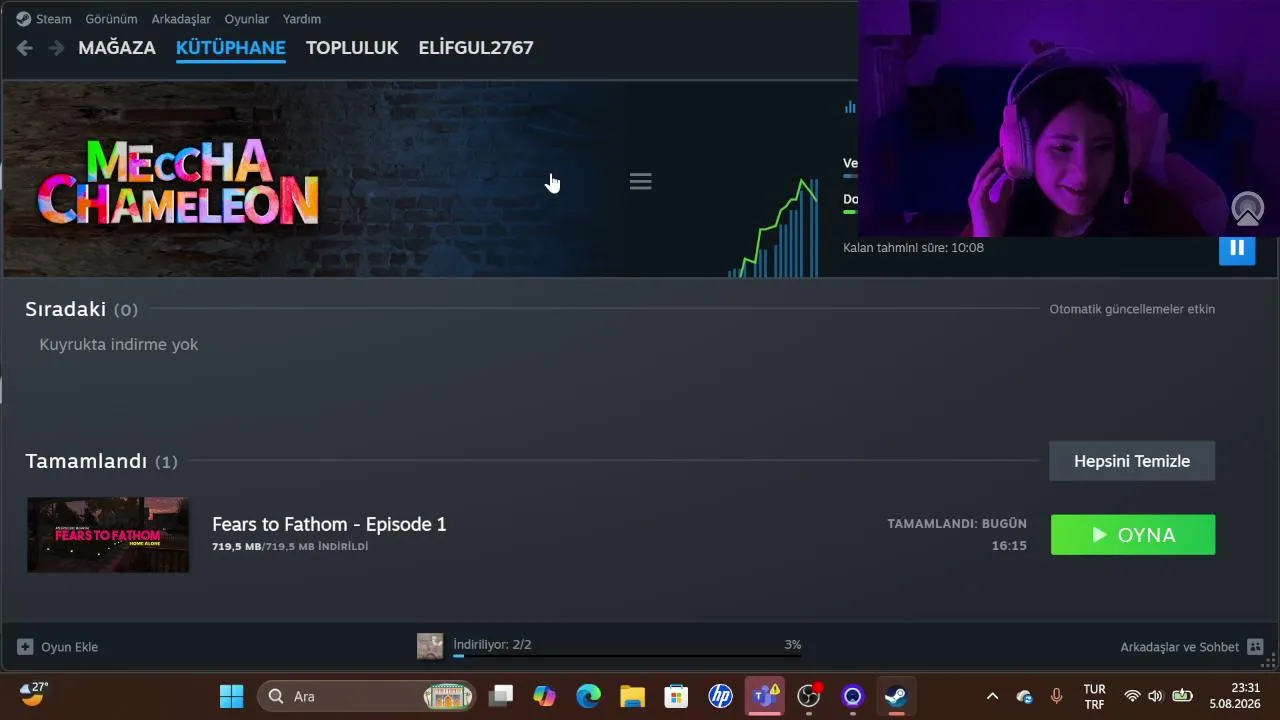Click the OYNA play button
The image size is (1280, 720).
1133,535
